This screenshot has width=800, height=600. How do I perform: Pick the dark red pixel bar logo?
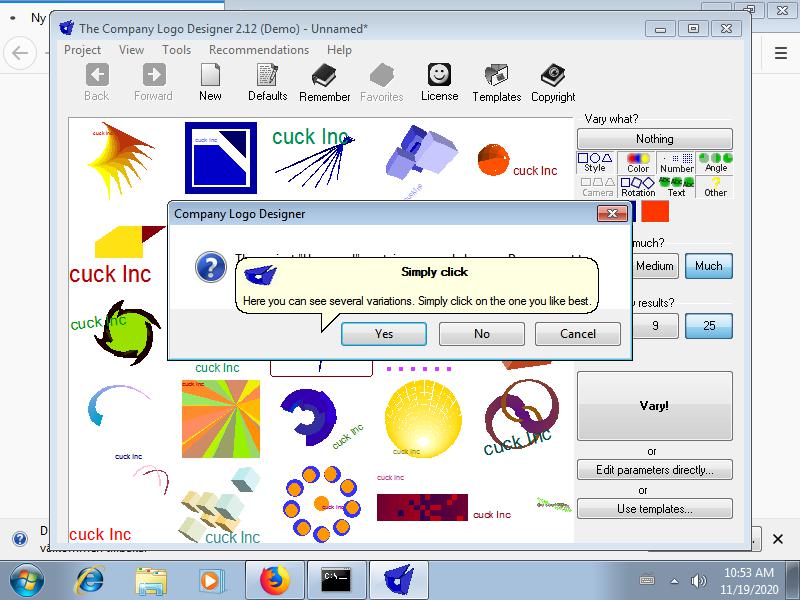pos(422,507)
